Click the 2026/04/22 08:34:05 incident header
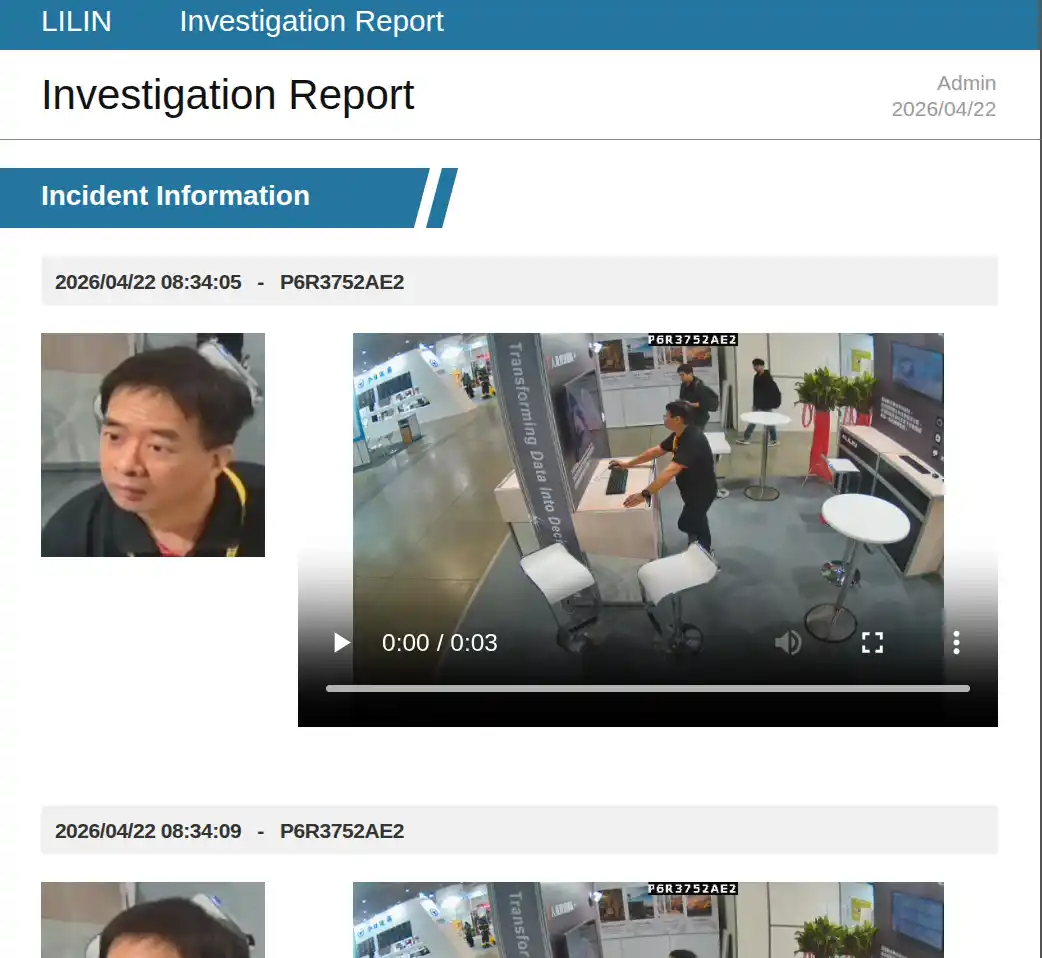The width and height of the screenshot is (1042, 958). click(x=519, y=282)
